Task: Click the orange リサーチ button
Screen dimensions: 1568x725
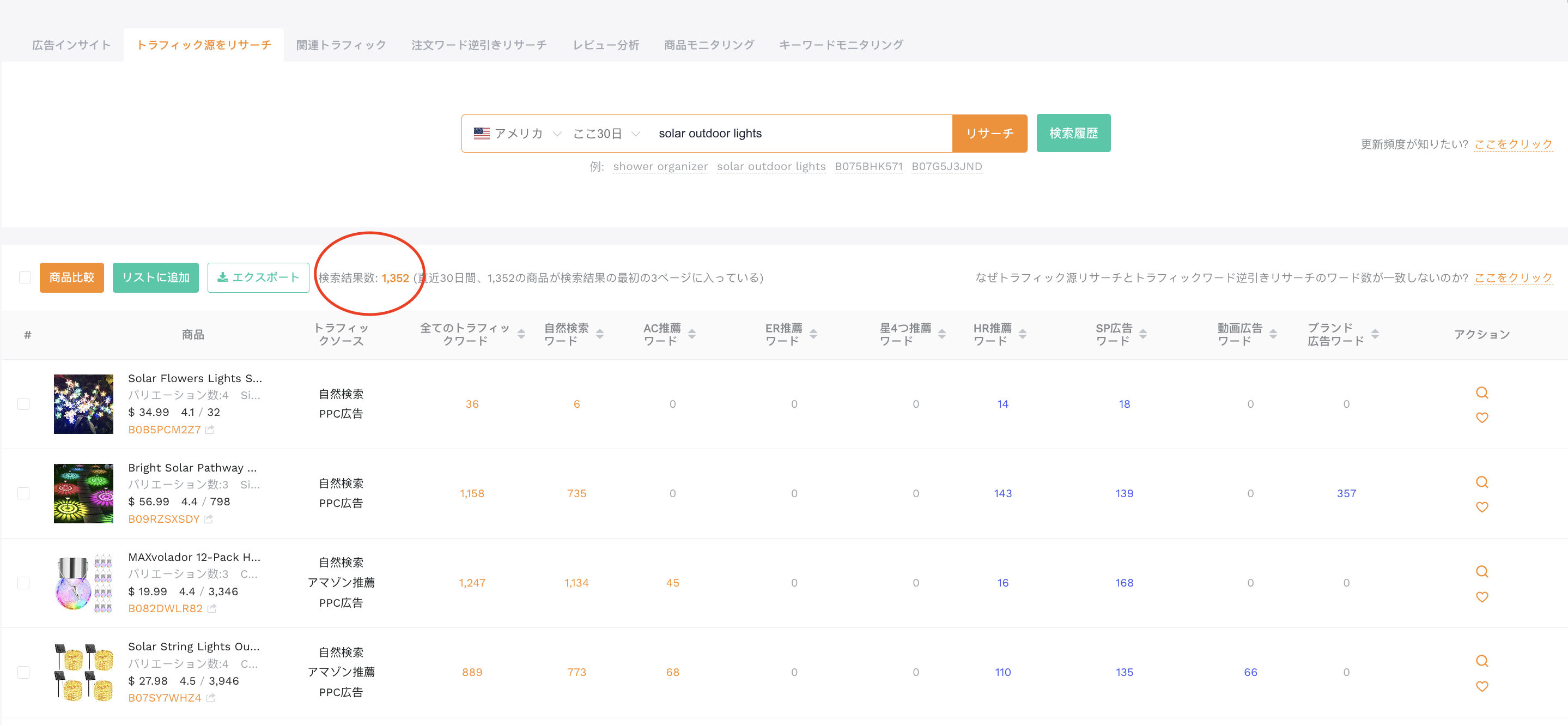Action: point(989,134)
